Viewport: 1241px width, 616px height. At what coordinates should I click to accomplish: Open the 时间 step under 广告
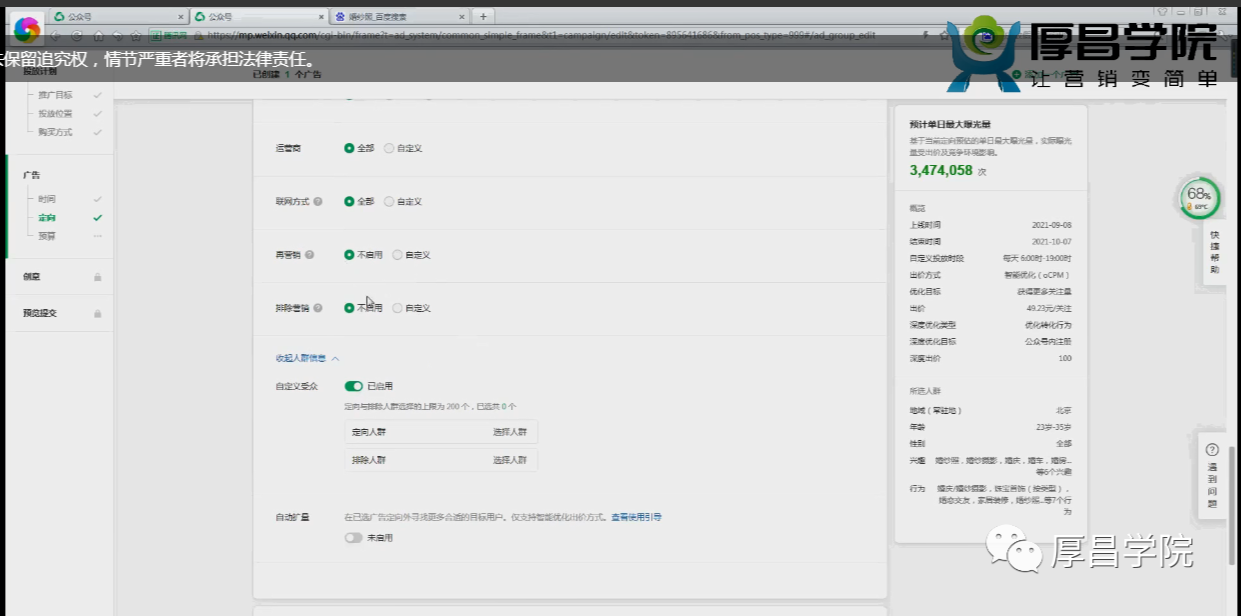[x=47, y=199]
